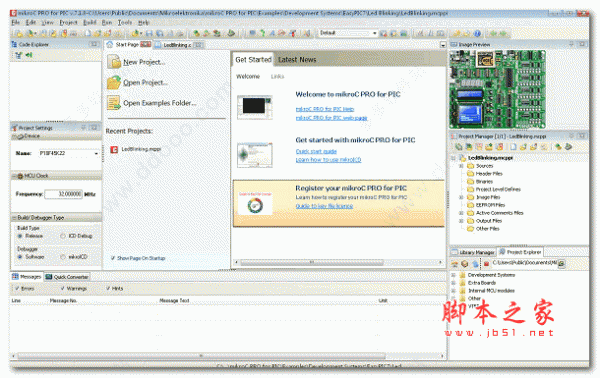Click the save icon in the main toolbar
The height and width of the screenshot is (378, 600).
tap(150, 33)
